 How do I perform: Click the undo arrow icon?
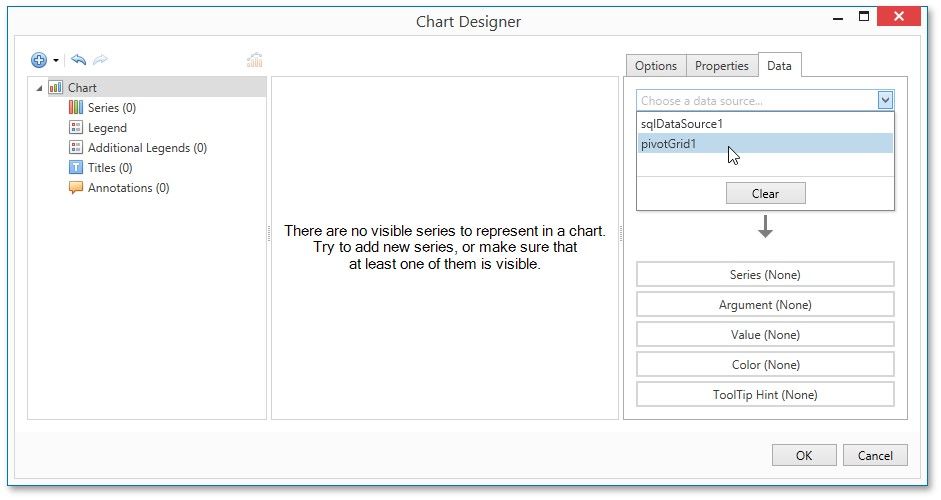click(79, 61)
